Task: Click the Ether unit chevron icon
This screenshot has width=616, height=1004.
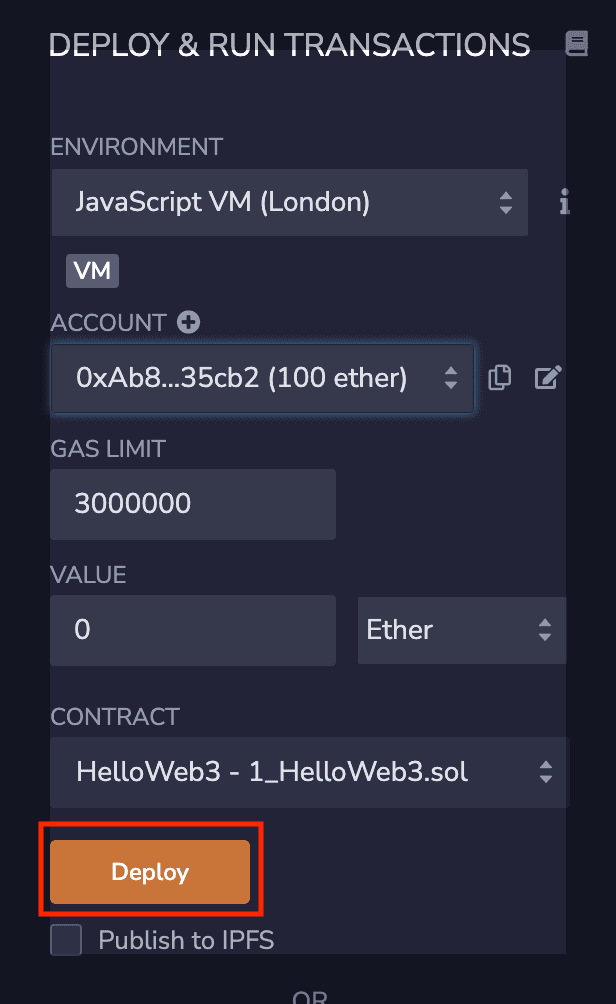Action: [545, 630]
